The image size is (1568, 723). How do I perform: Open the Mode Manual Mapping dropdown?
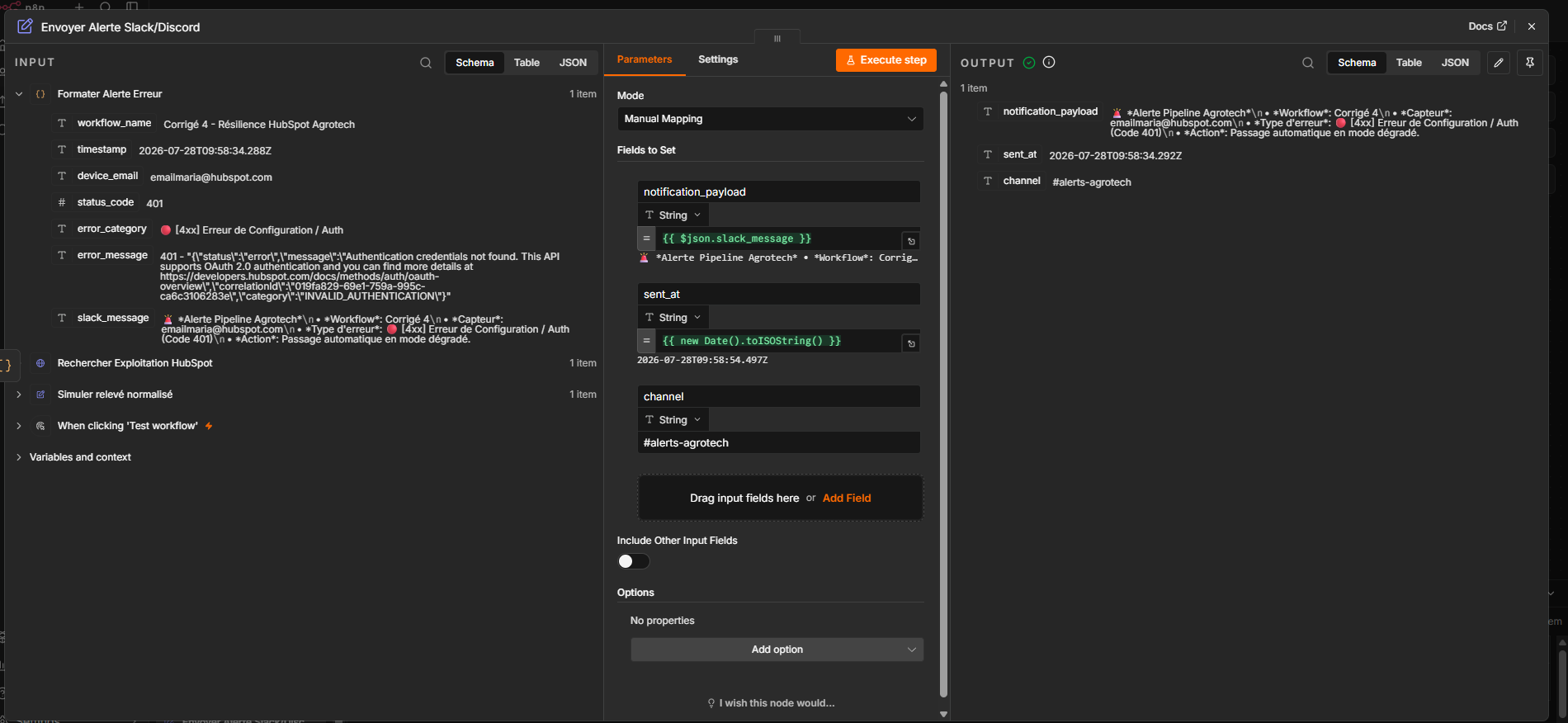[x=770, y=119]
